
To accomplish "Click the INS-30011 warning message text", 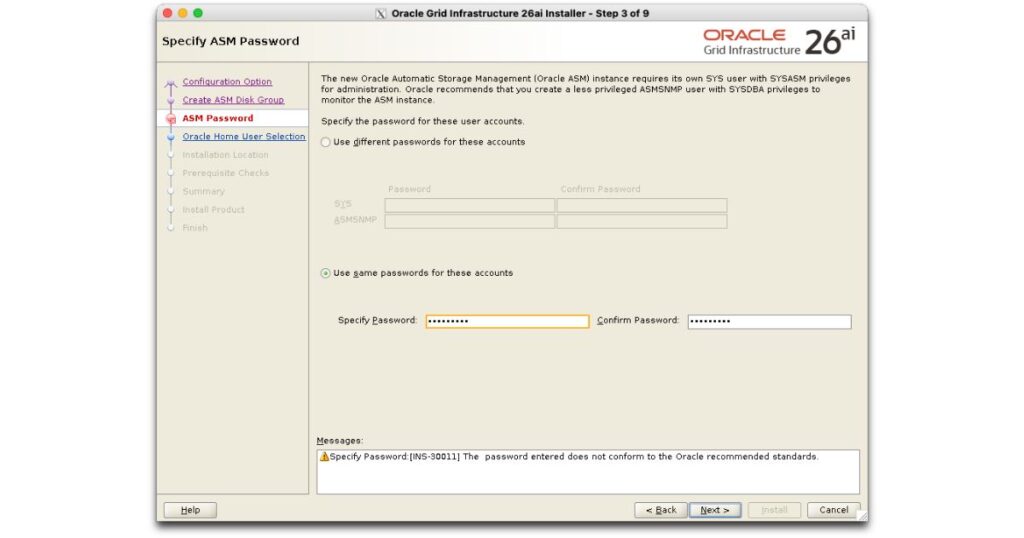I will click(x=574, y=456).
